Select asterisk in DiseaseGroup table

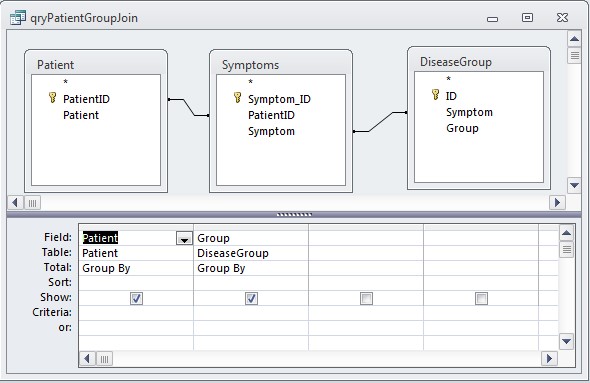[449, 79]
